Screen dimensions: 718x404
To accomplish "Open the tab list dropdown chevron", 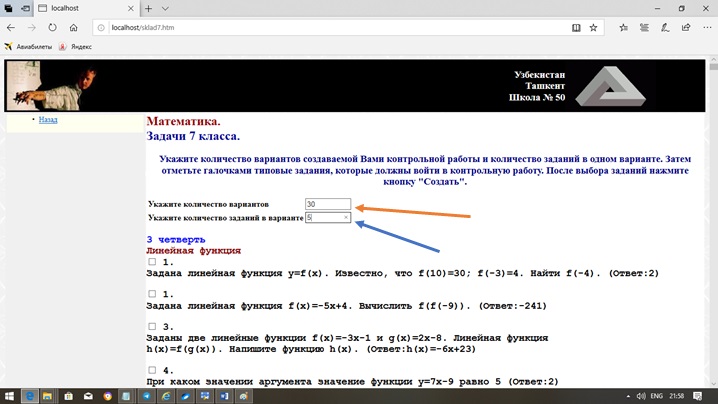I will [x=165, y=8].
